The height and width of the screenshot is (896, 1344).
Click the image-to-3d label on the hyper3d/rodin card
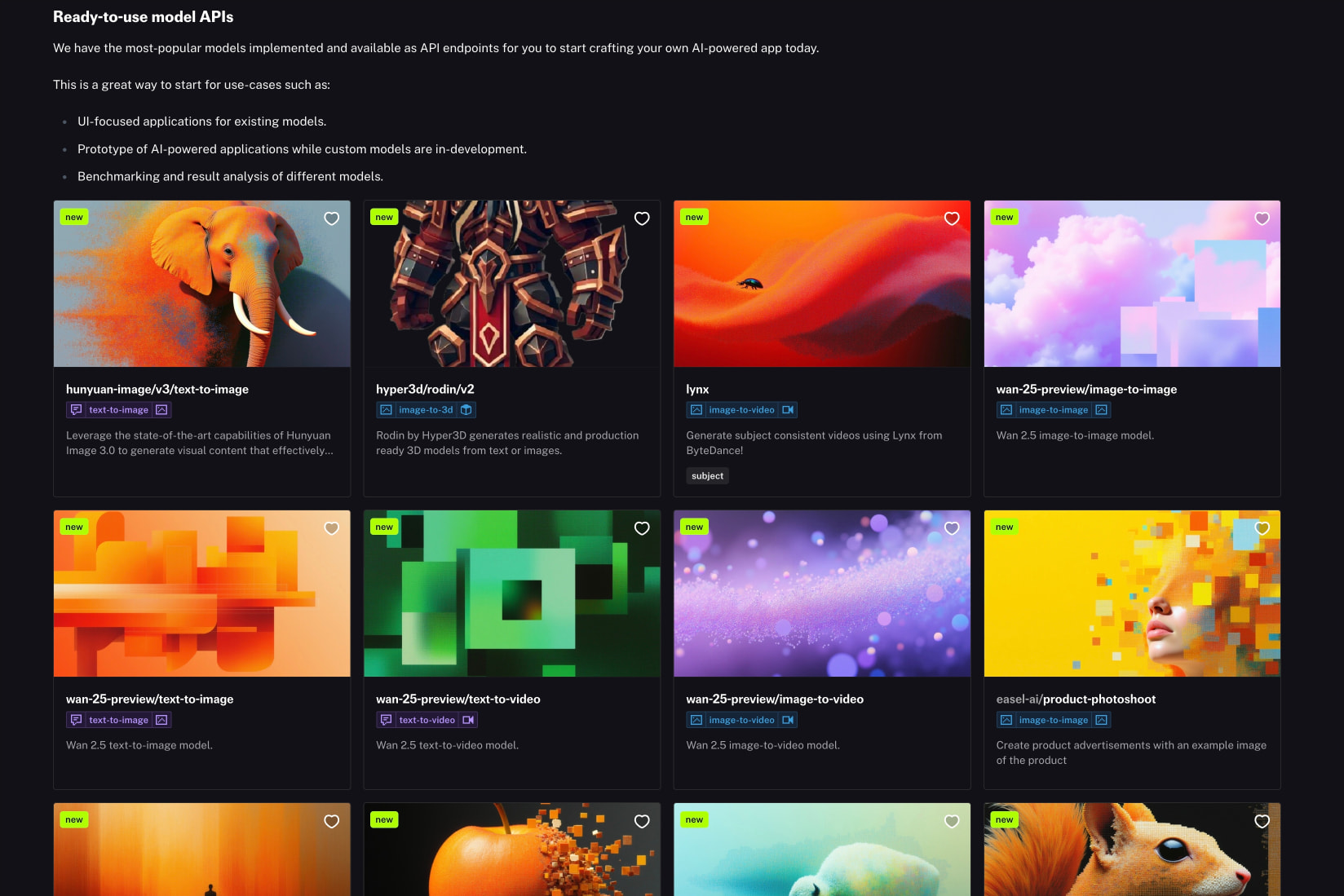coord(426,410)
